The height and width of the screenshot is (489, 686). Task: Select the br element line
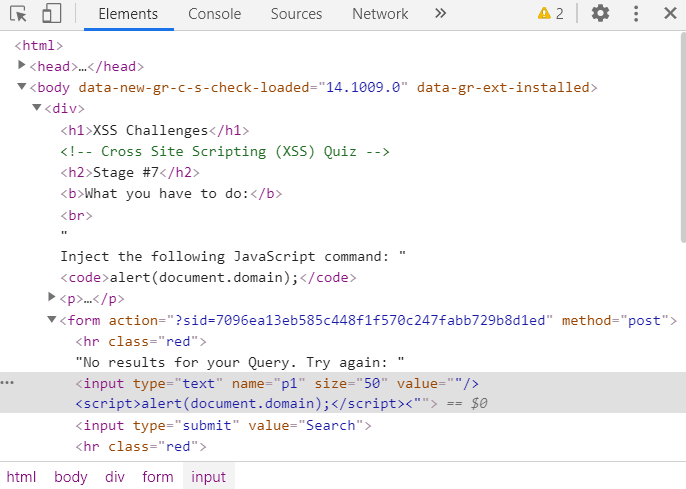click(x=77, y=215)
